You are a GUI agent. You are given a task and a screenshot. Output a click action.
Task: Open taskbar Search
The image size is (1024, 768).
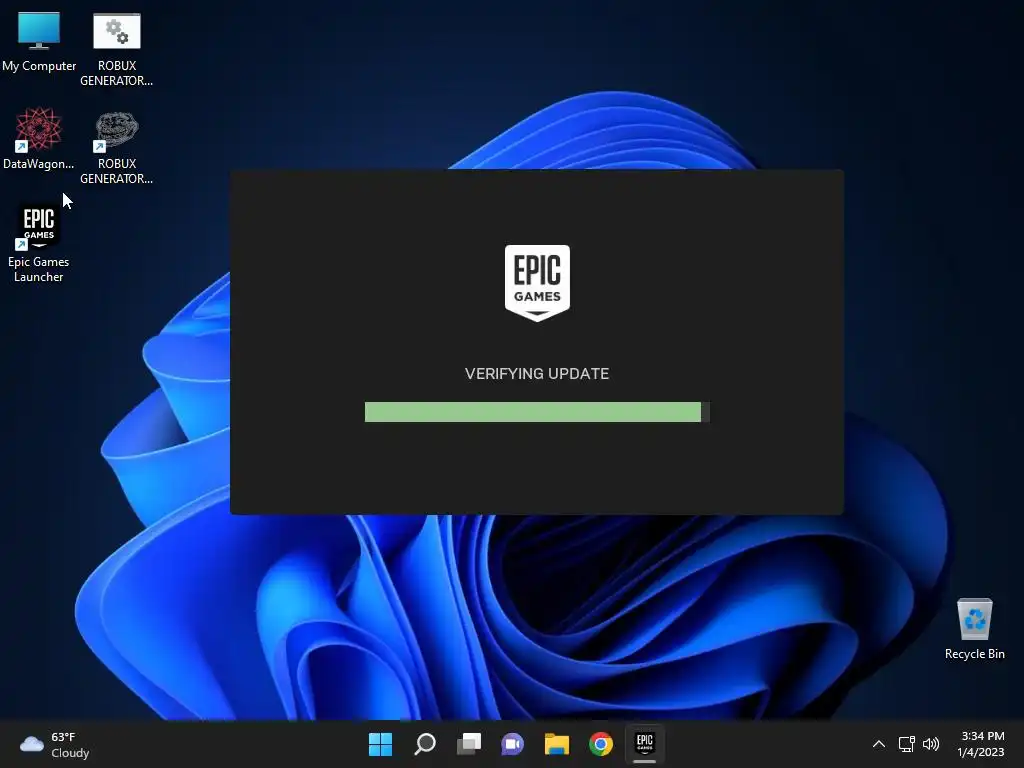coord(424,744)
